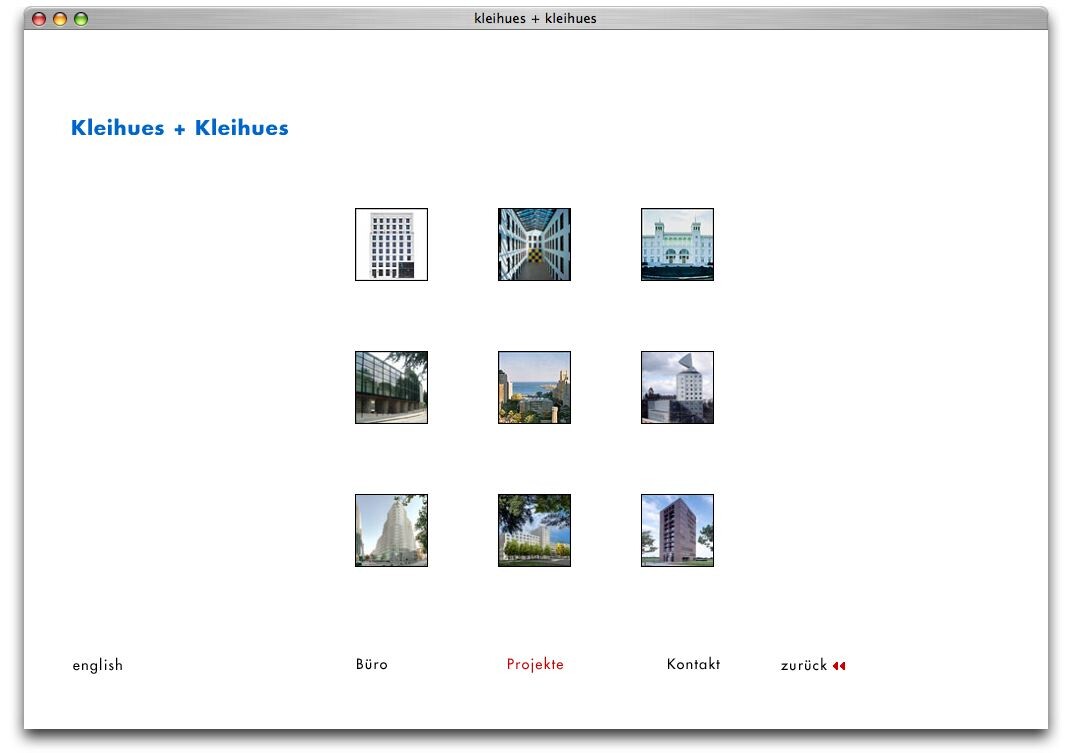Viewport: 1082px width, 753px height.
Task: Open the Projekte section
Action: [x=535, y=664]
